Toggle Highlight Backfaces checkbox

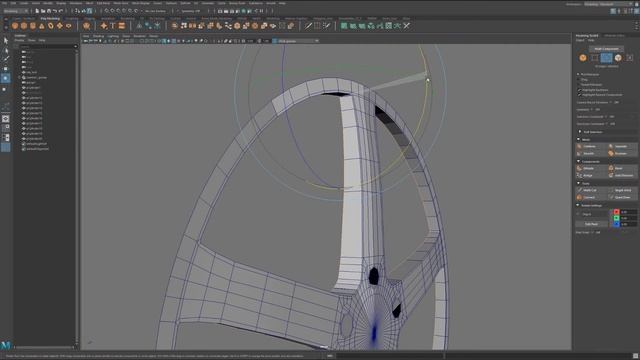coord(580,90)
